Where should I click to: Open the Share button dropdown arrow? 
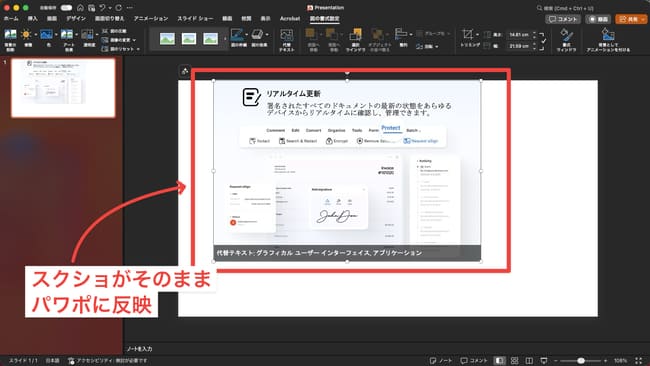643,19
